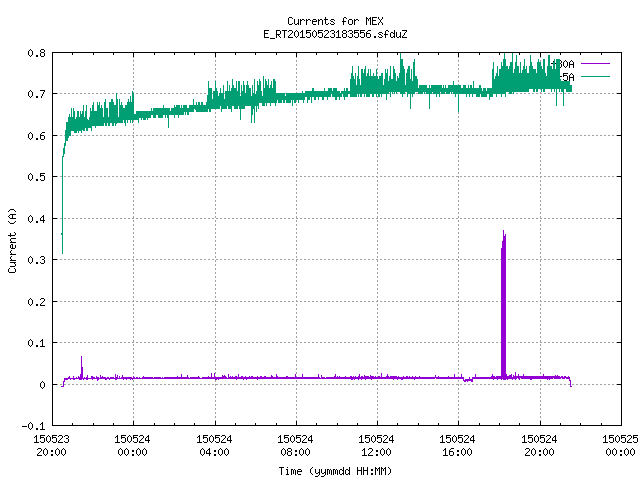The width and height of the screenshot is (640, 480).
Task: Click the 30A legend label
Action: pos(563,64)
